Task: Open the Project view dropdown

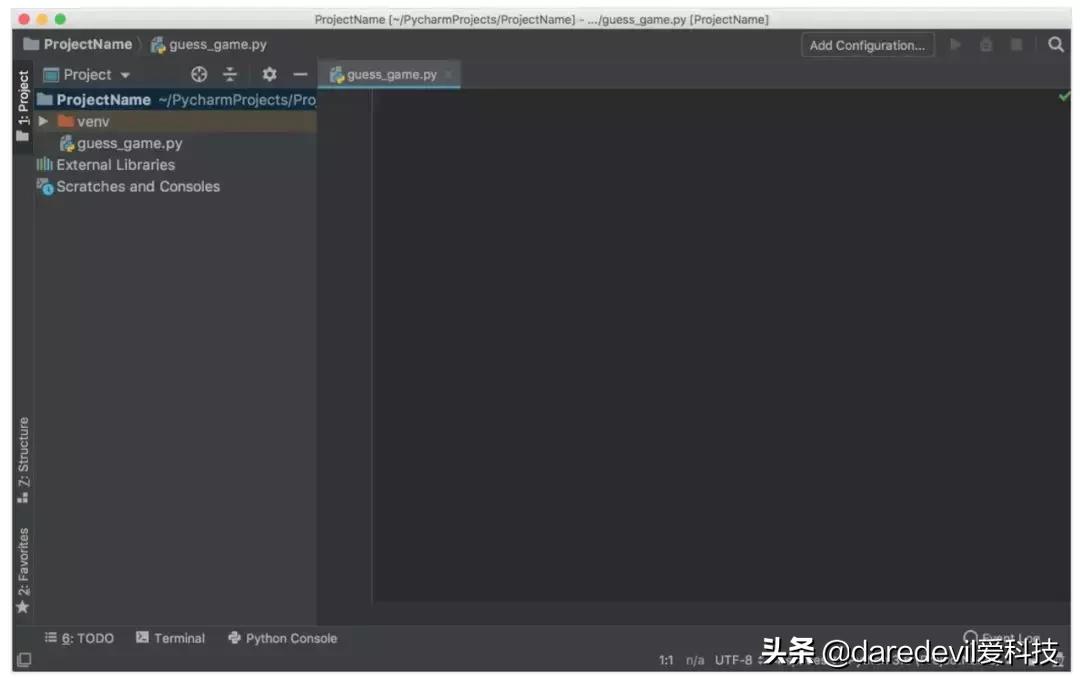Action: pyautogui.click(x=88, y=74)
